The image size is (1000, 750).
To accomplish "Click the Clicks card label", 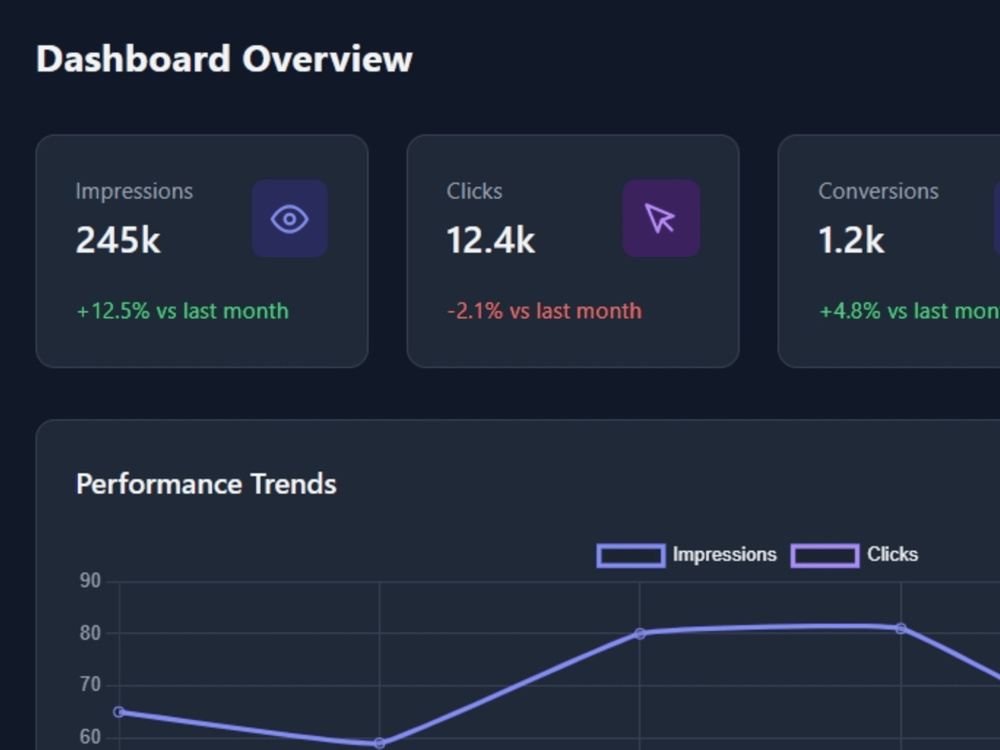I will pyautogui.click(x=474, y=191).
